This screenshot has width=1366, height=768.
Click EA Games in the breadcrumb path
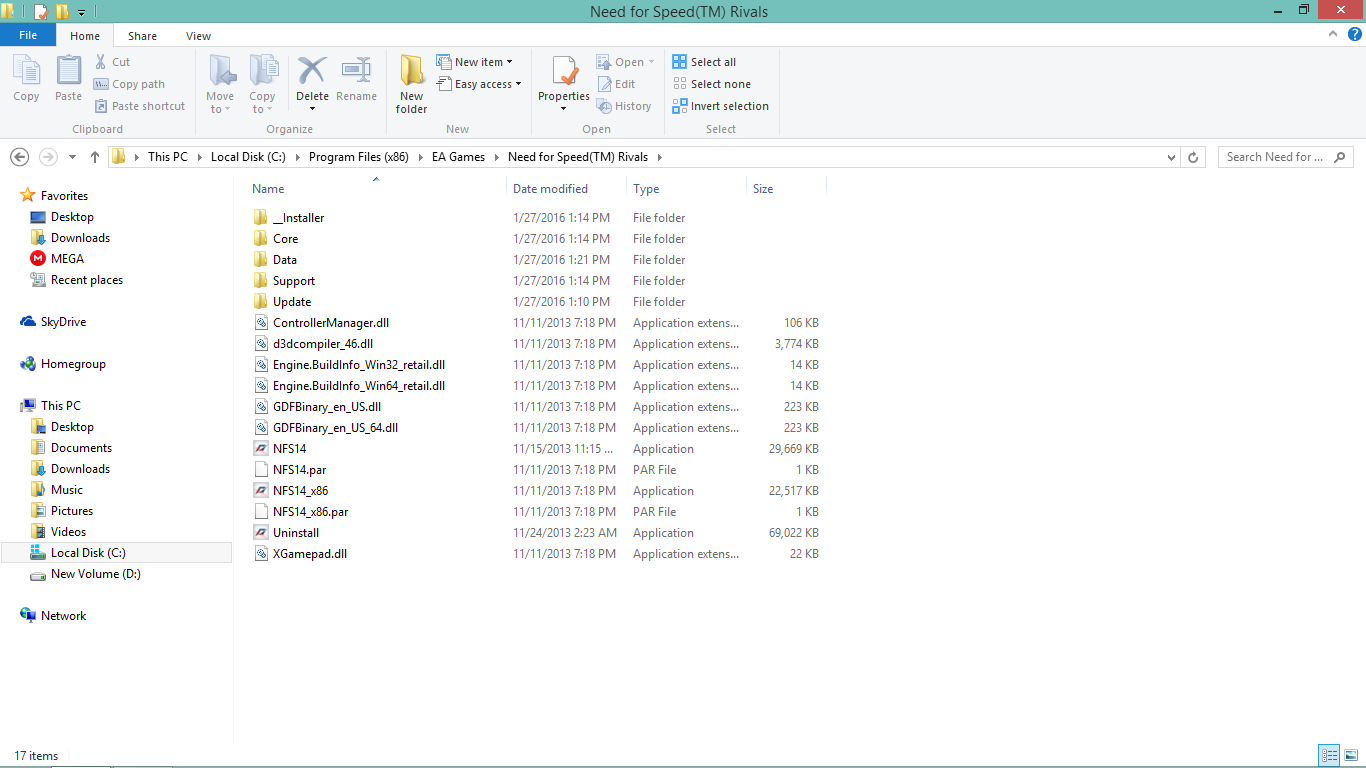458,157
